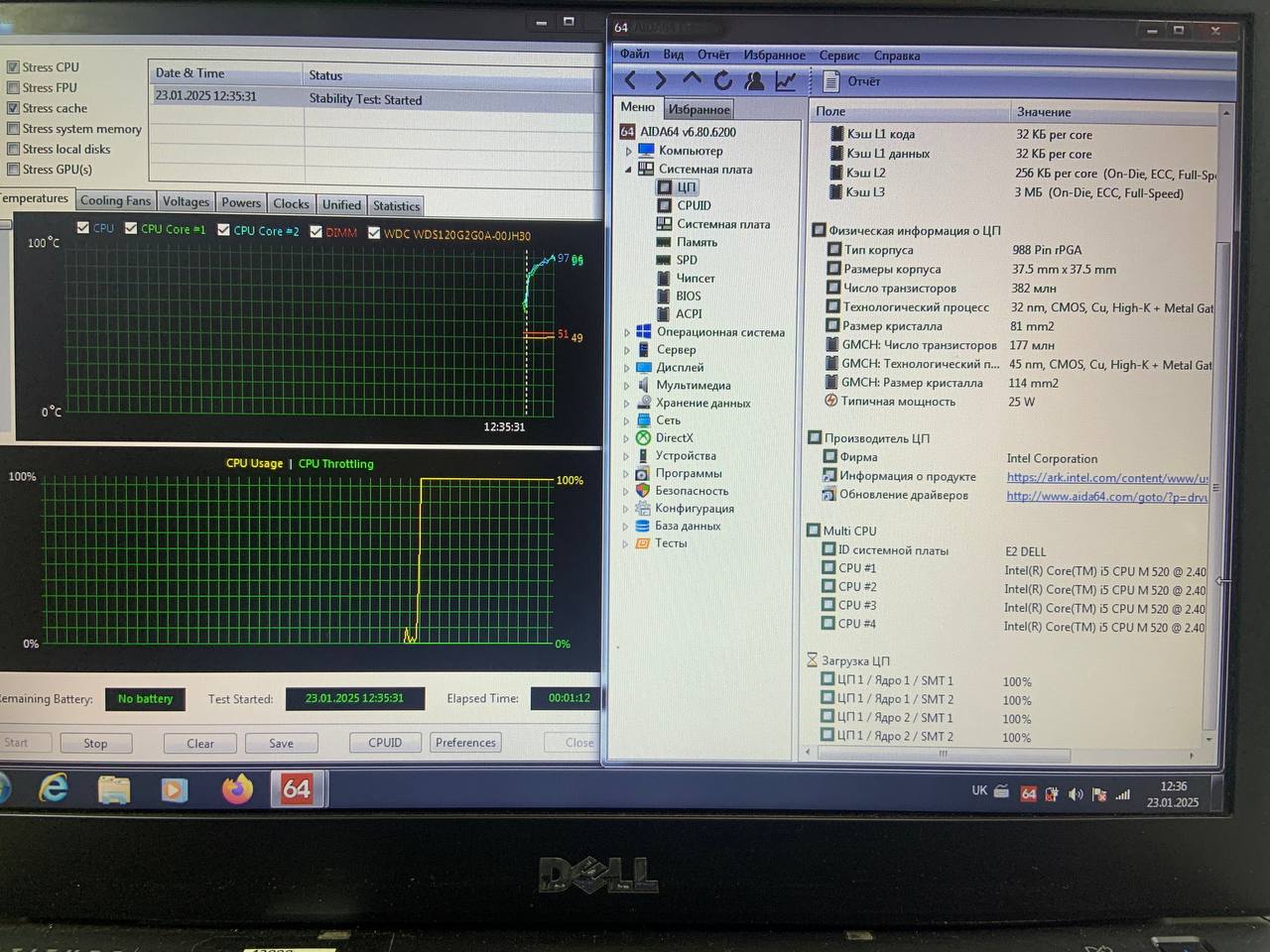Toggle the Stress cache checkbox
The width and height of the screenshot is (1270, 952).
[x=13, y=108]
